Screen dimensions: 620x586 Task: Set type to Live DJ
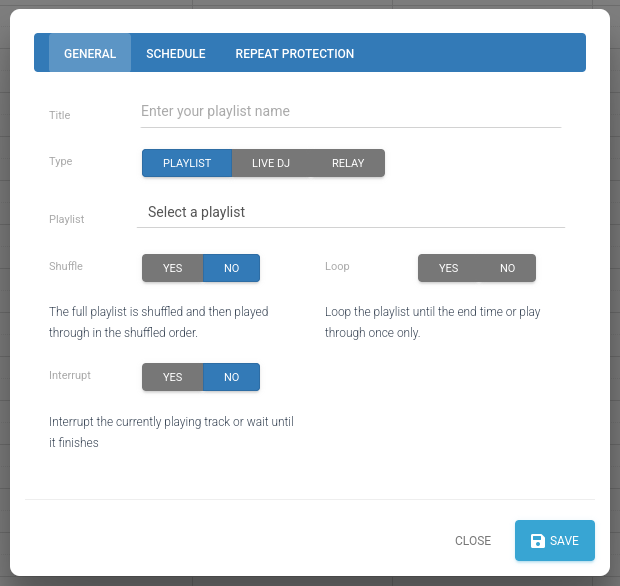point(271,163)
